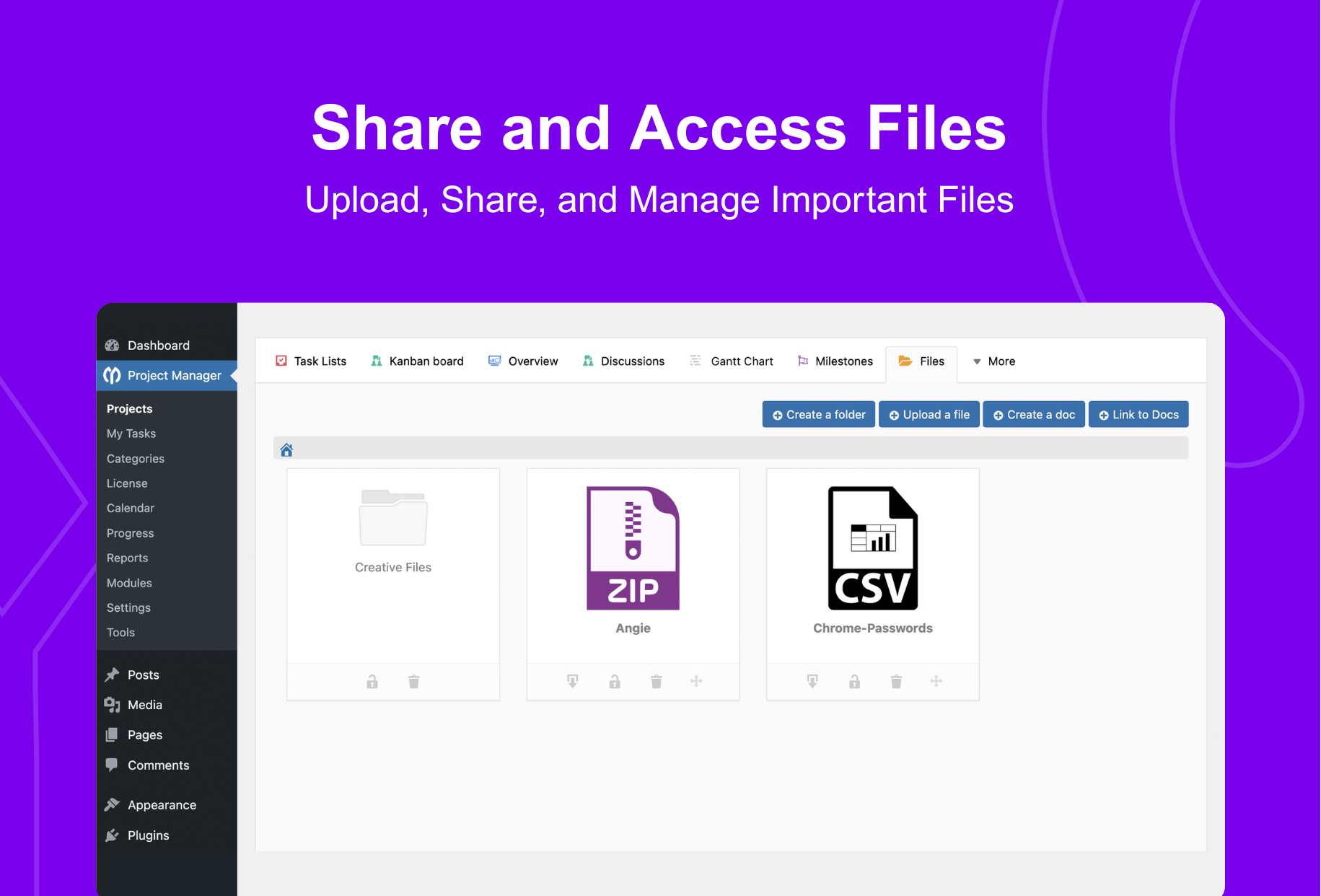Image resolution: width=1321 pixels, height=896 pixels.
Task: Select the Gantt Chart icon
Action: 695,361
